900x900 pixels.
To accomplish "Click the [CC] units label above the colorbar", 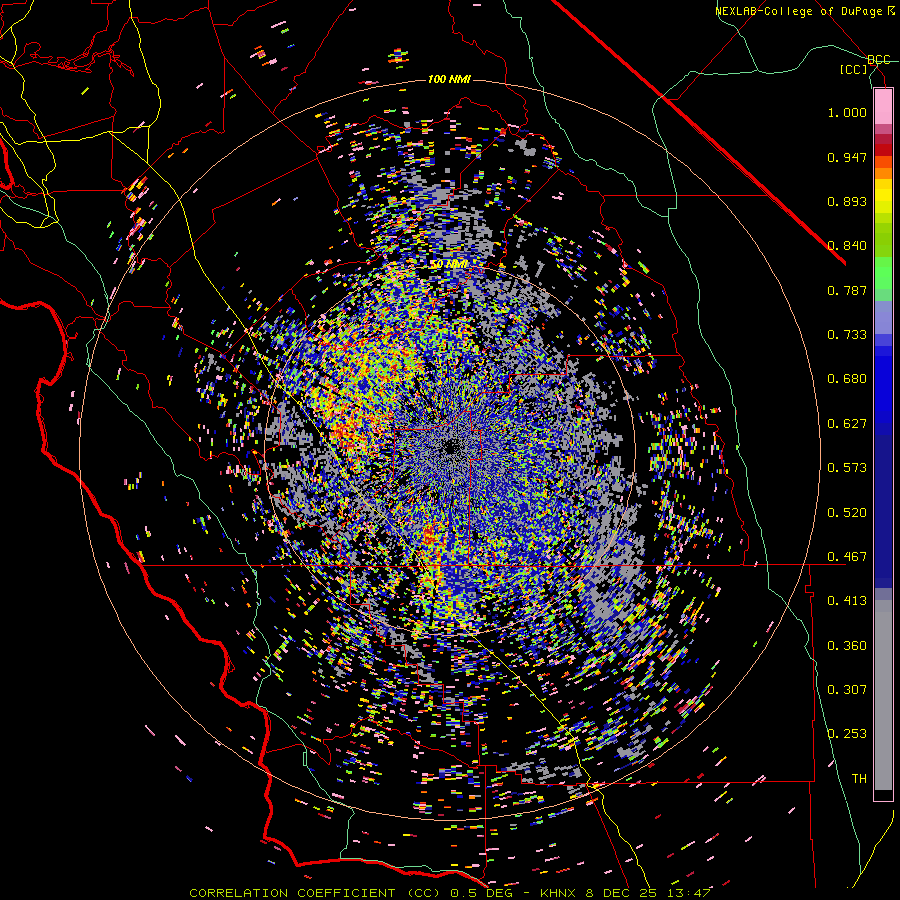I will coord(854,69).
